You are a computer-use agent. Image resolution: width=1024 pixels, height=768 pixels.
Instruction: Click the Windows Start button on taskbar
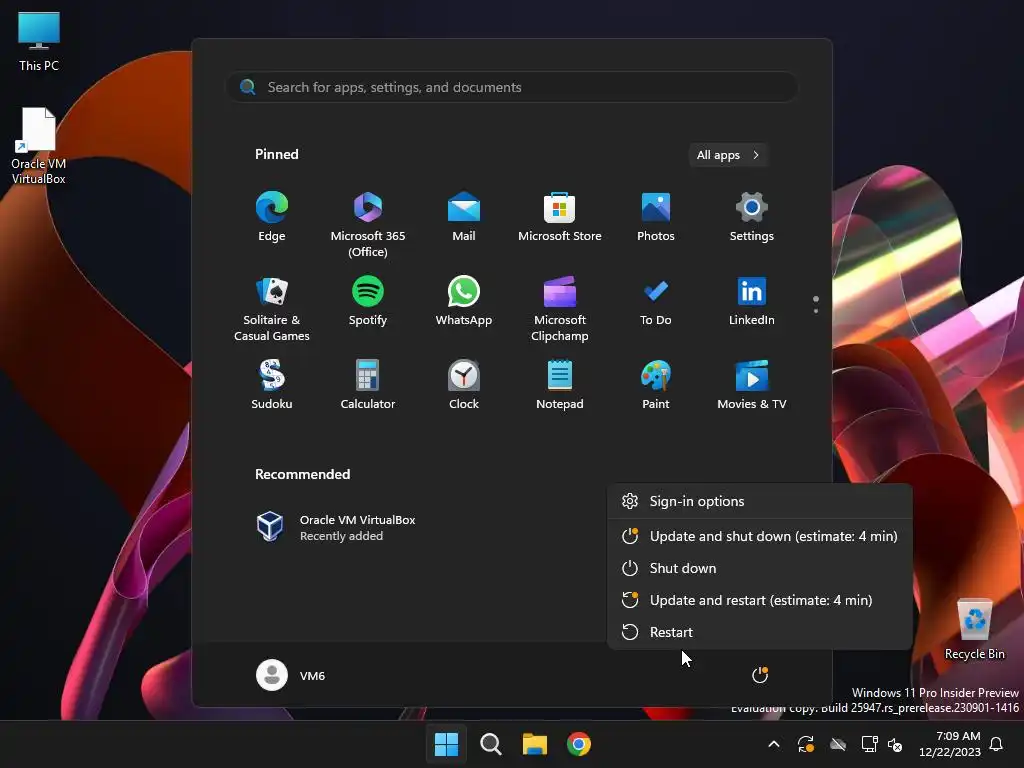[x=447, y=744]
